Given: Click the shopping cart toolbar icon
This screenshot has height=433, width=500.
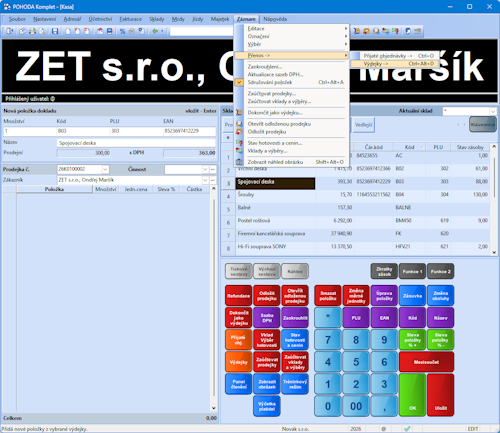Looking at the screenshot, I should (x=357, y=31).
